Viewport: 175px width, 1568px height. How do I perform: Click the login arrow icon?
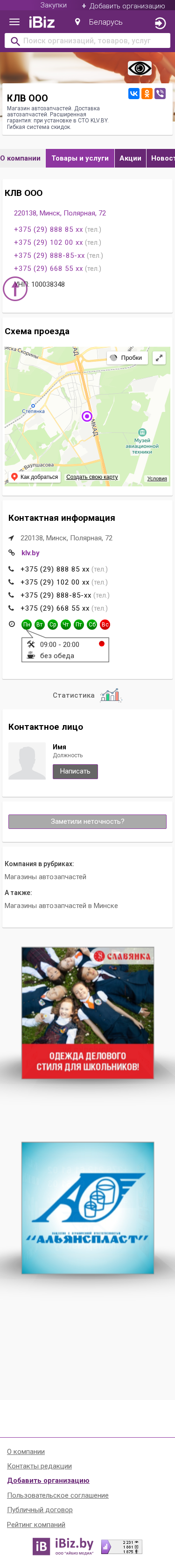(160, 23)
